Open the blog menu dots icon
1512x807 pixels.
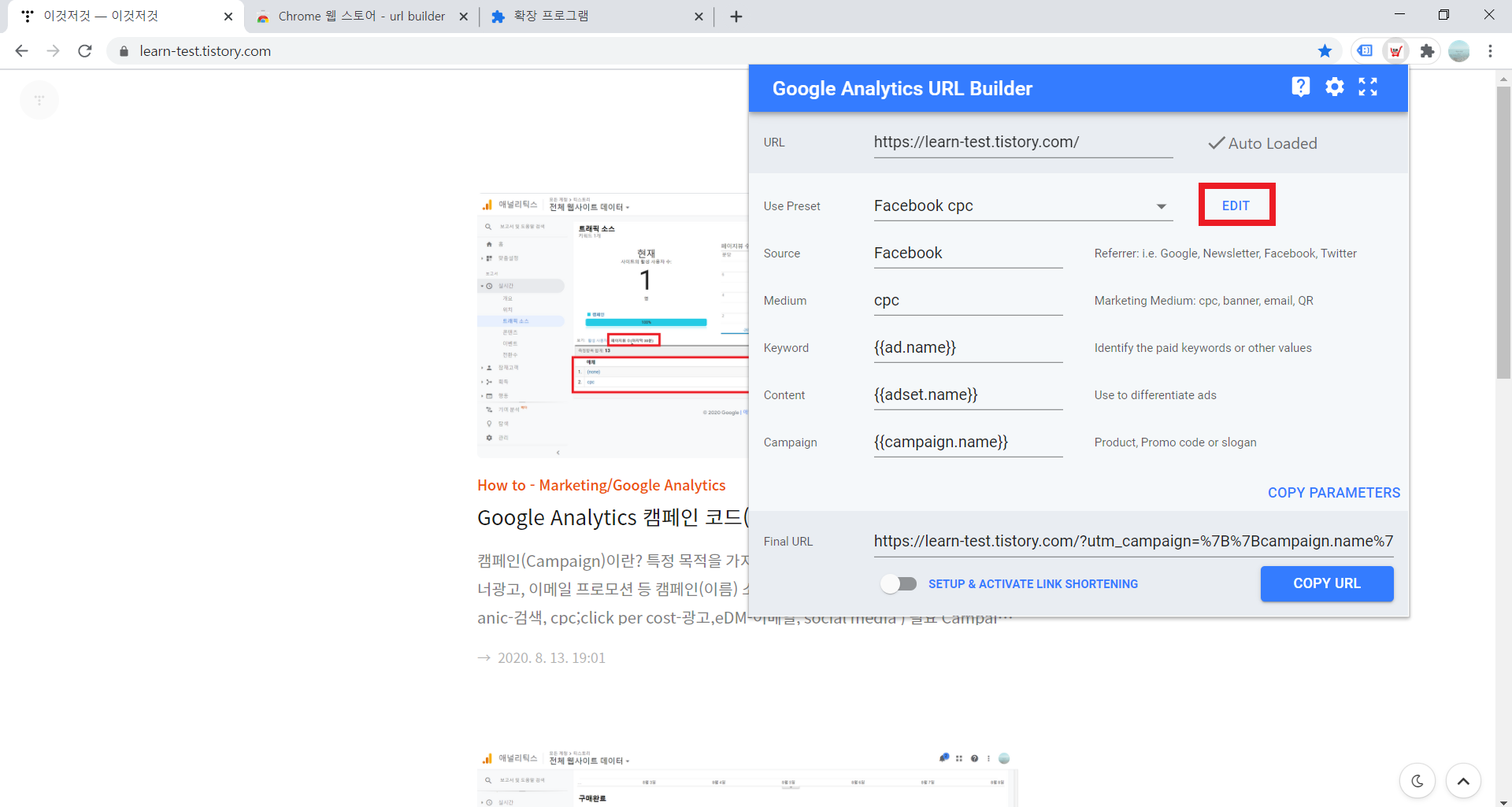point(39,100)
